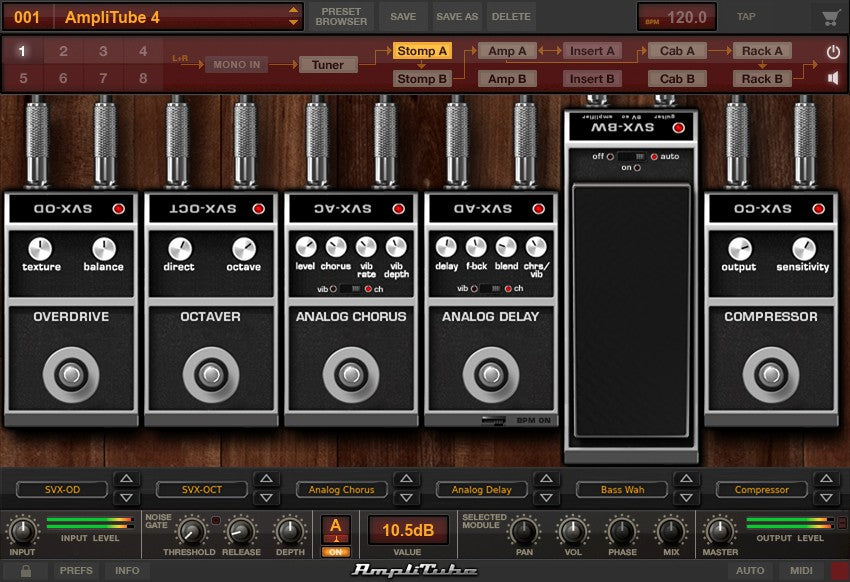Expand the AmpliTube 4 preset name list
850x582 pixels.
pos(293,17)
